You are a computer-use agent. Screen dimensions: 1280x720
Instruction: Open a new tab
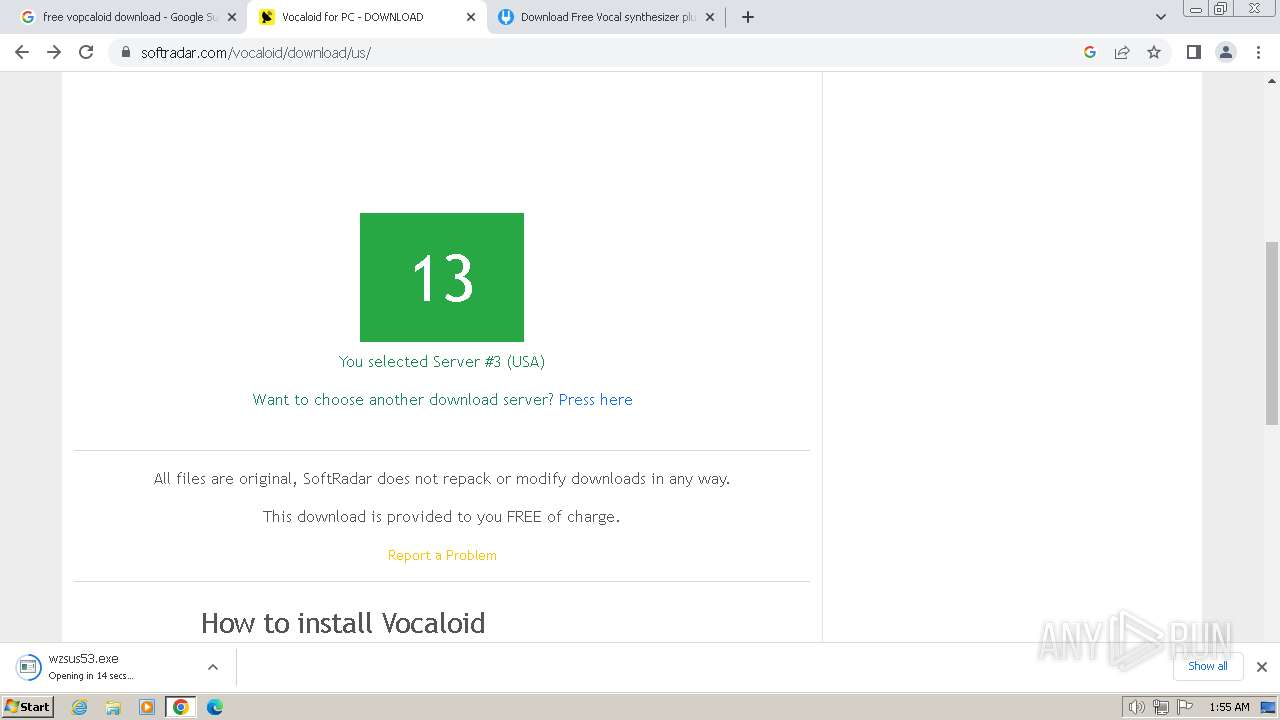748,17
